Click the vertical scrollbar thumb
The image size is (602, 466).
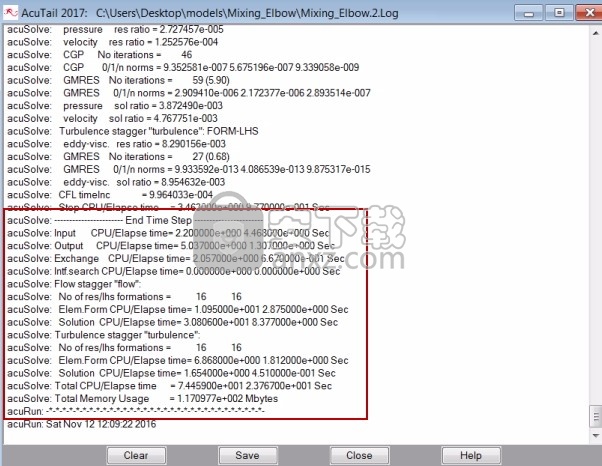pos(595,416)
